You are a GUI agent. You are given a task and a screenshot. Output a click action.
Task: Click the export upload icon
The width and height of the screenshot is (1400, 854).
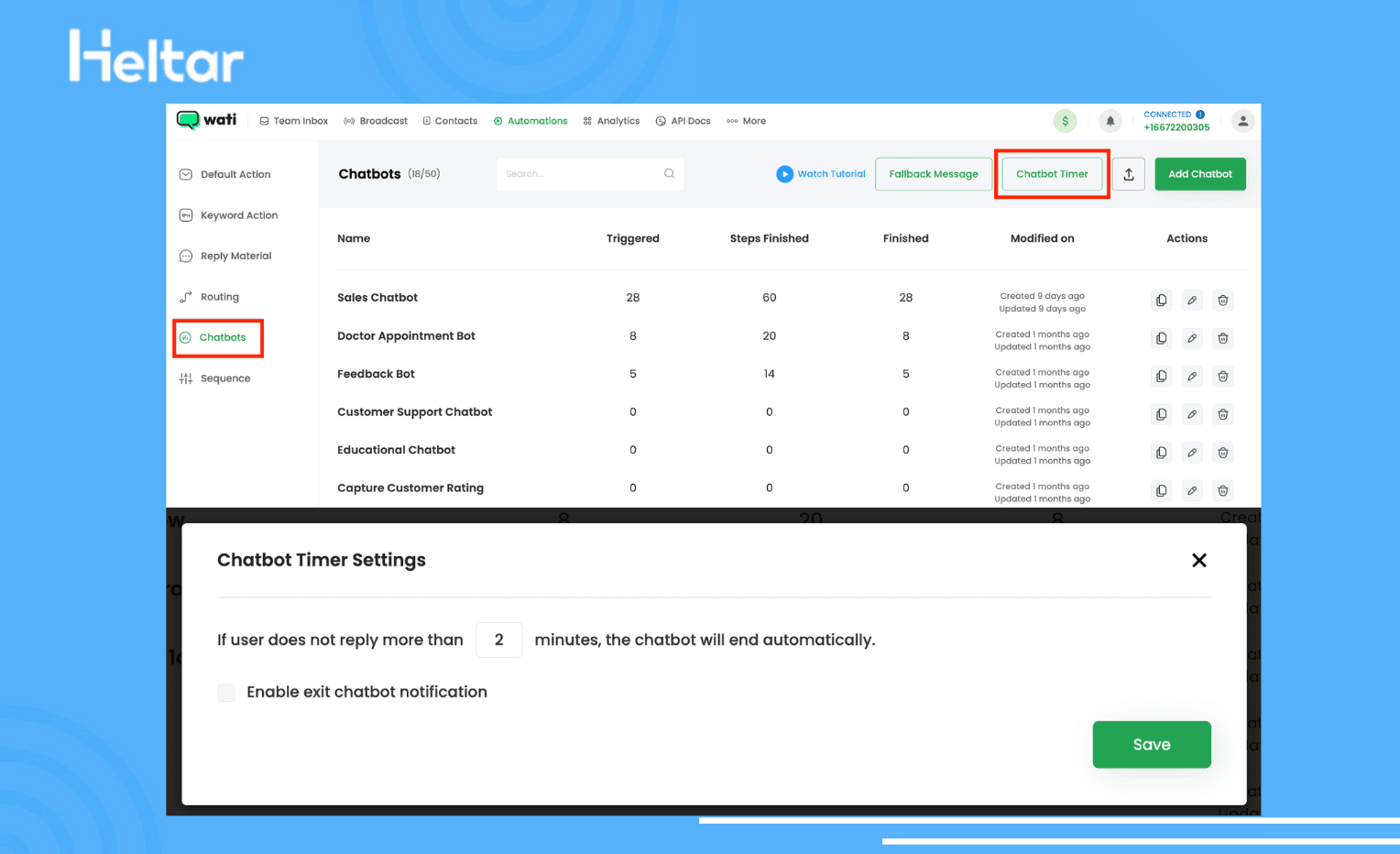tap(1129, 174)
